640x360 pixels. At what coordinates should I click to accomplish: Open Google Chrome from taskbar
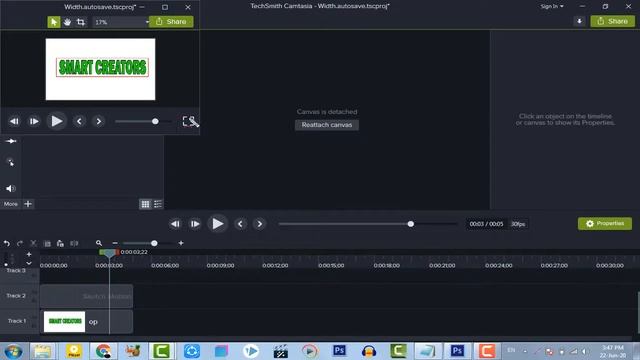click(x=103, y=351)
